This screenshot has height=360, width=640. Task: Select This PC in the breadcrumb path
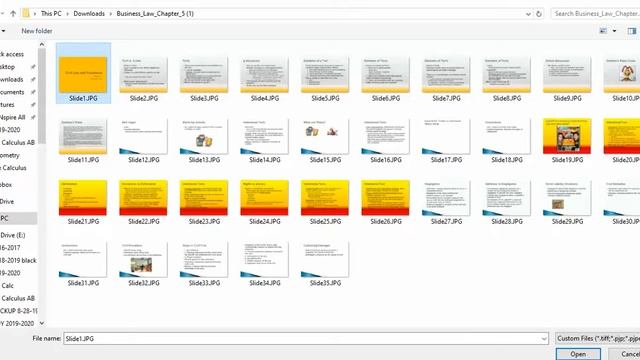coord(51,13)
